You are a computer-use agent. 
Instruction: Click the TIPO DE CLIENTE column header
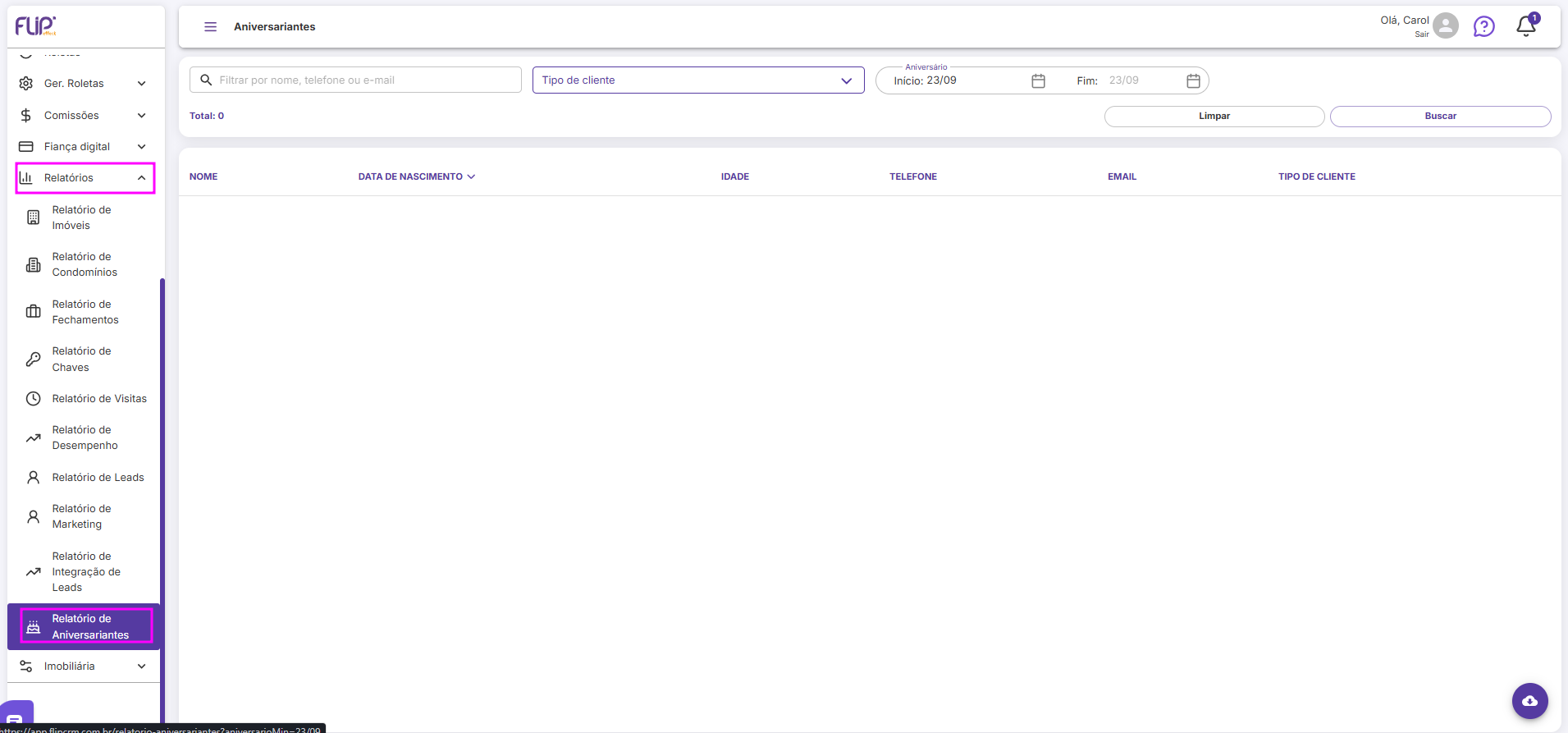[x=1317, y=176]
